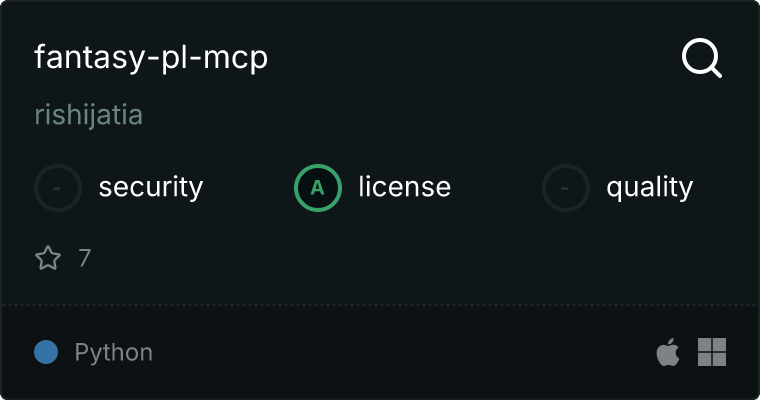Click the license label text
The width and height of the screenshot is (760, 400).
click(x=404, y=187)
